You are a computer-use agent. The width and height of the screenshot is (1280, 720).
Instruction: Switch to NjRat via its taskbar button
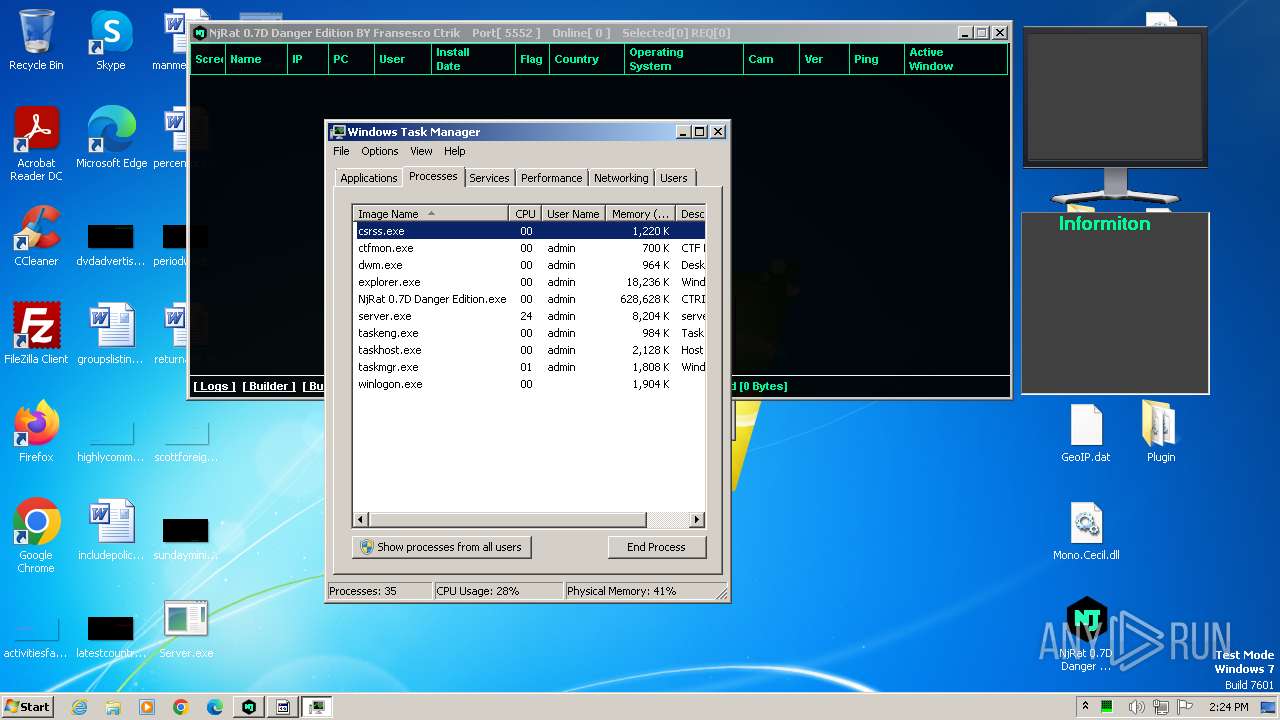pos(249,707)
